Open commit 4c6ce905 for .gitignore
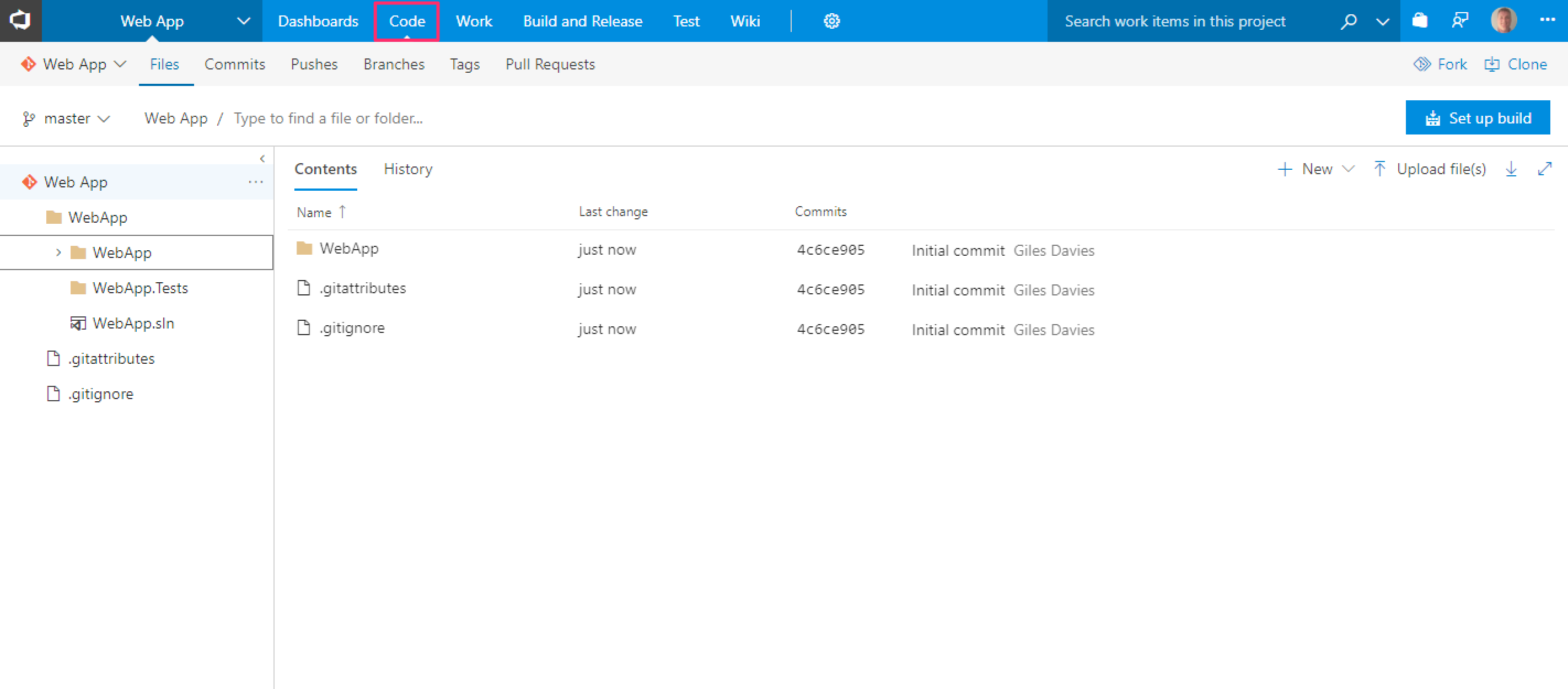Screen dimensions: 1568x689 coord(830,329)
